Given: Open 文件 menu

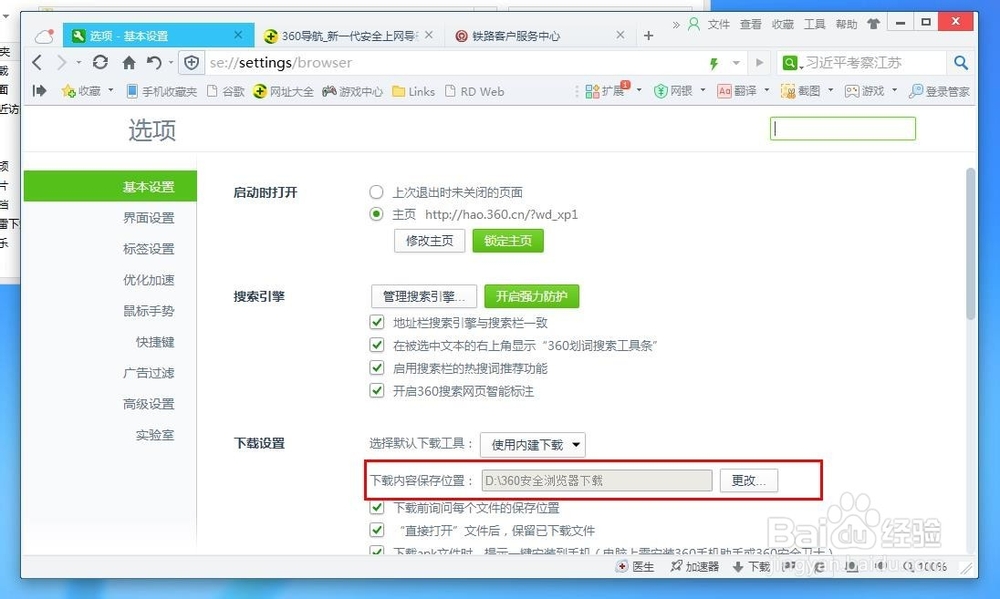Looking at the screenshot, I should tap(719, 24).
